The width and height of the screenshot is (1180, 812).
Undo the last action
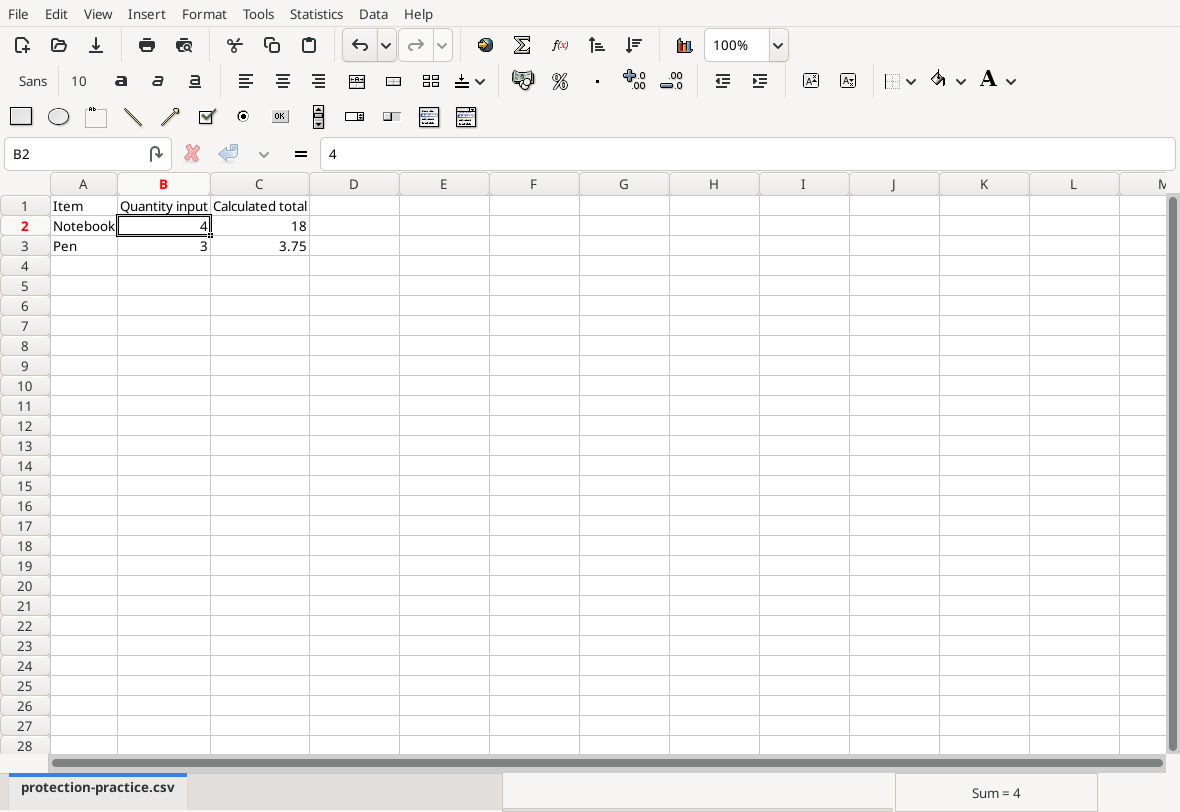pos(360,45)
